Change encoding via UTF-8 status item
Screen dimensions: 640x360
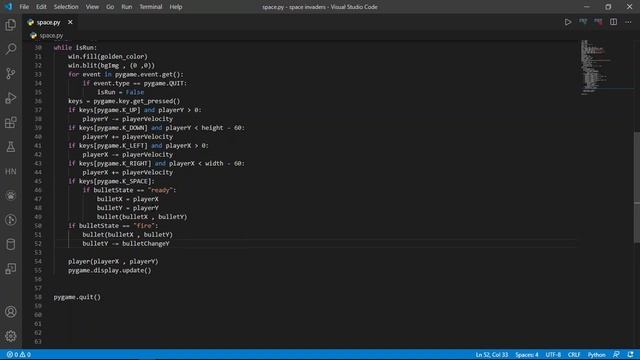553,354
